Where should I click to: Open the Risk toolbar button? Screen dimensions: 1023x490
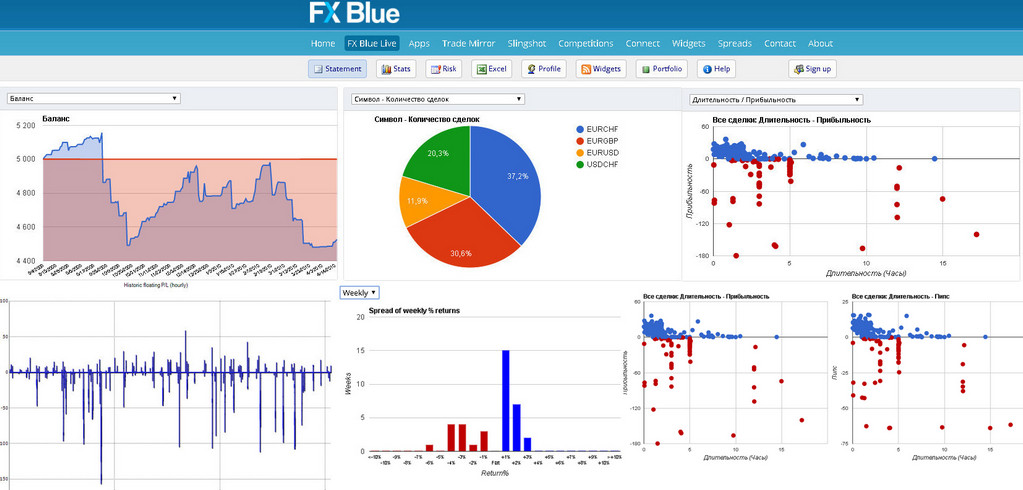(x=444, y=69)
